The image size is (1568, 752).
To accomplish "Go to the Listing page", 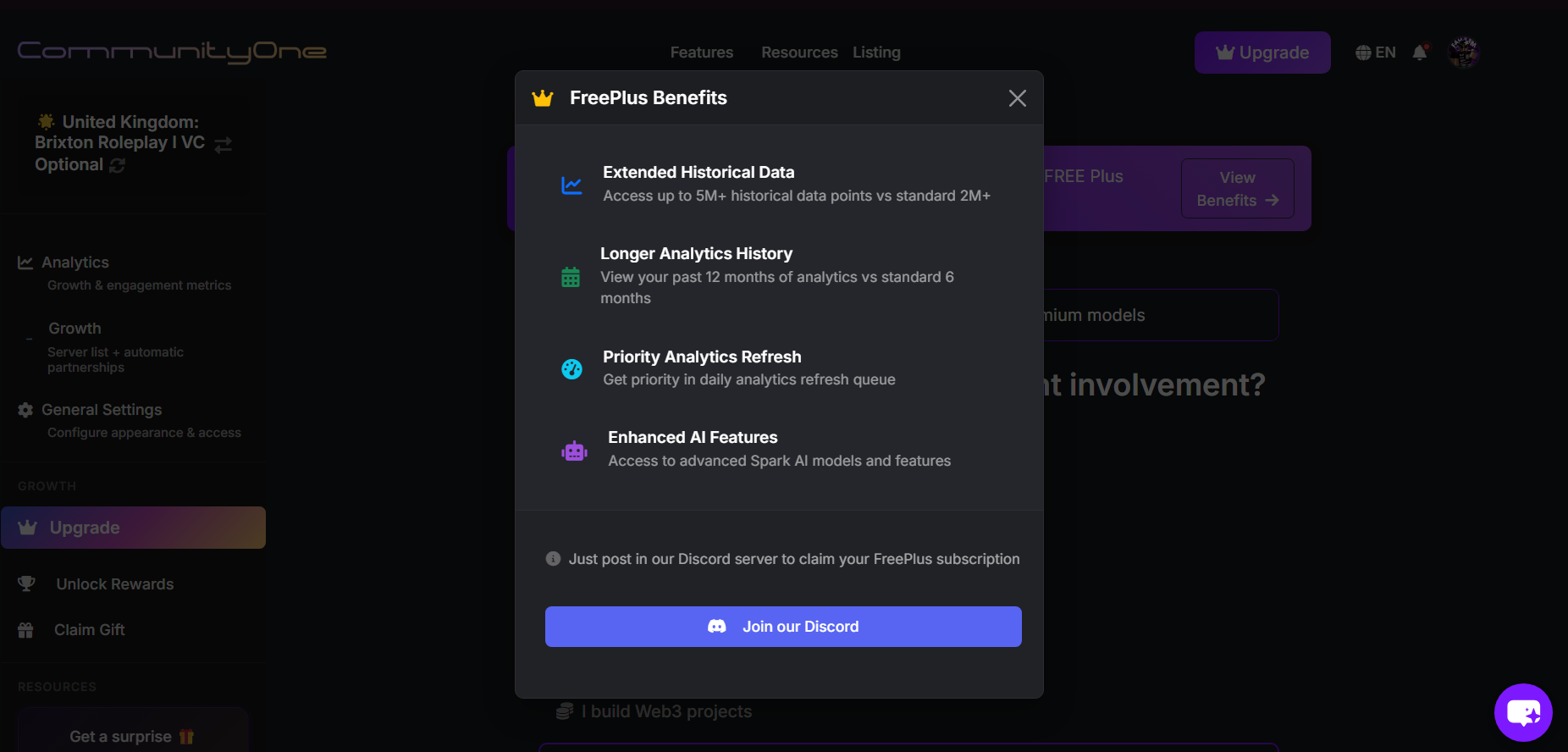I will coord(876,53).
